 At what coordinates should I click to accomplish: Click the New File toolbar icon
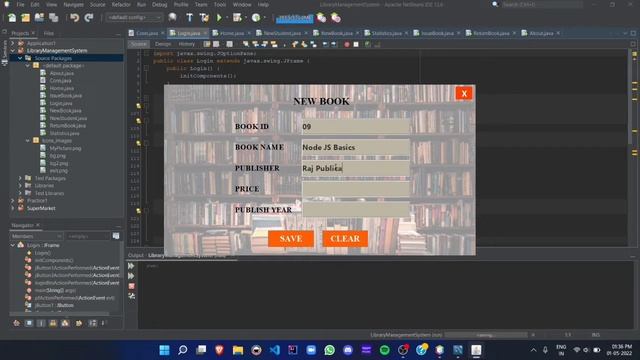click(12, 18)
